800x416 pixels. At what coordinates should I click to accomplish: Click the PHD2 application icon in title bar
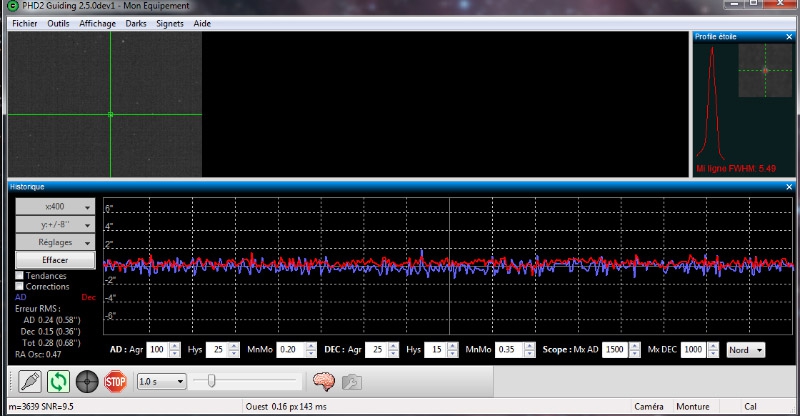(x=13, y=6)
